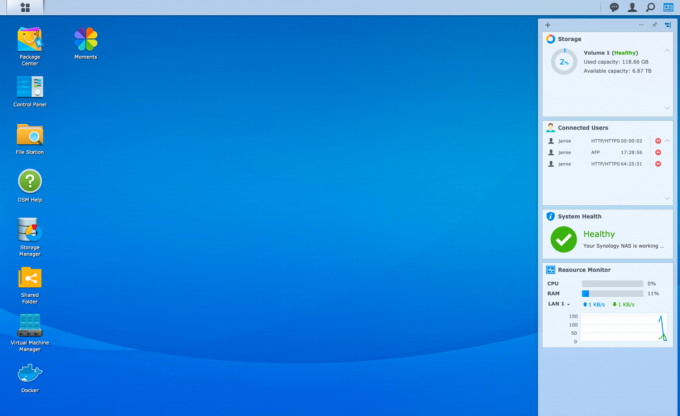
Task: Open the Package Center desktop icon
Action: tap(29, 40)
